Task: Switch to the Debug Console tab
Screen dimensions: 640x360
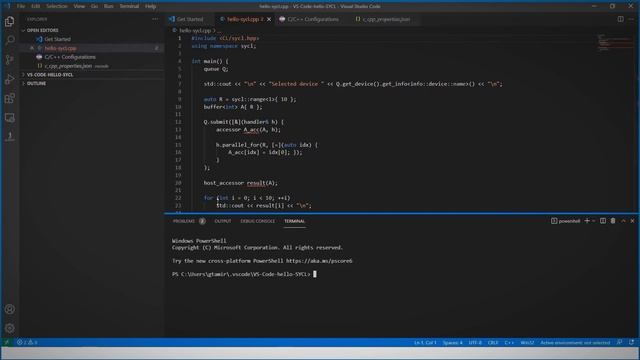Action: point(258,221)
